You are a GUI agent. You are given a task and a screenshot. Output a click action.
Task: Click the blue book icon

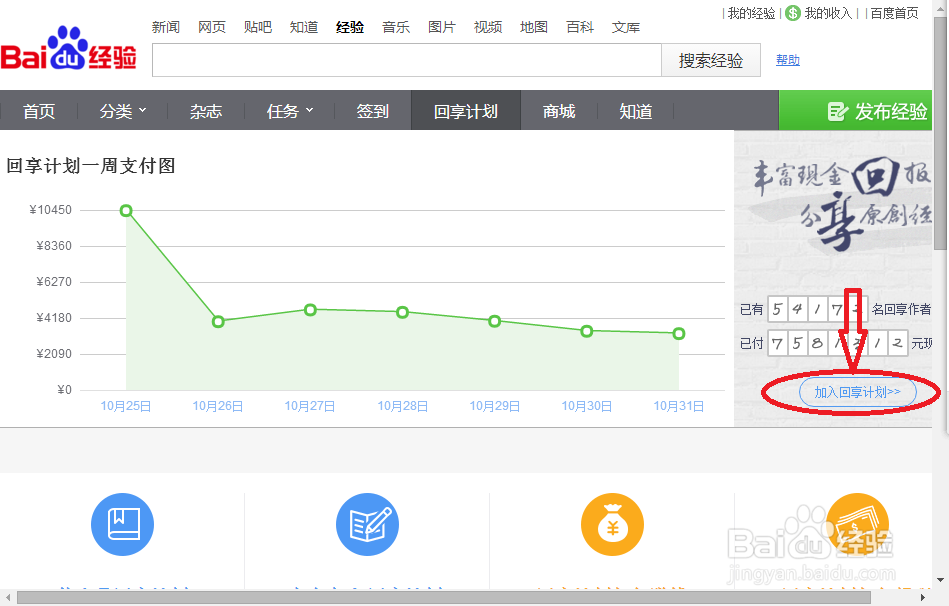122,524
